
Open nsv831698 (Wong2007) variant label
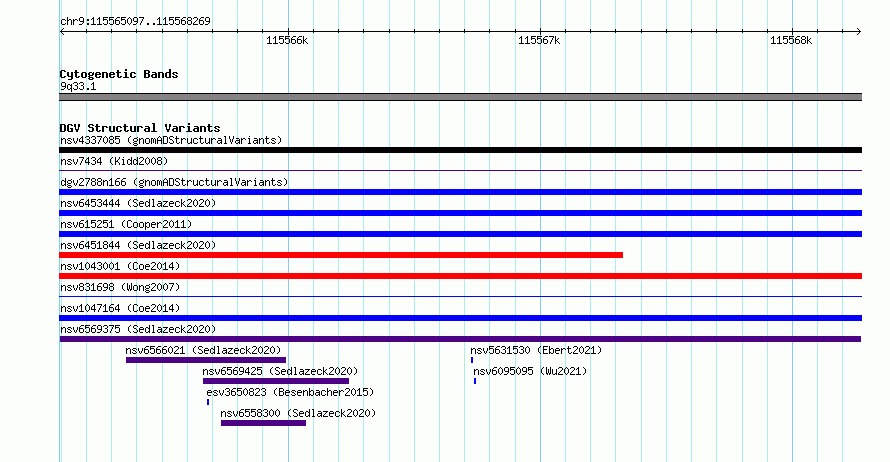(x=120, y=287)
